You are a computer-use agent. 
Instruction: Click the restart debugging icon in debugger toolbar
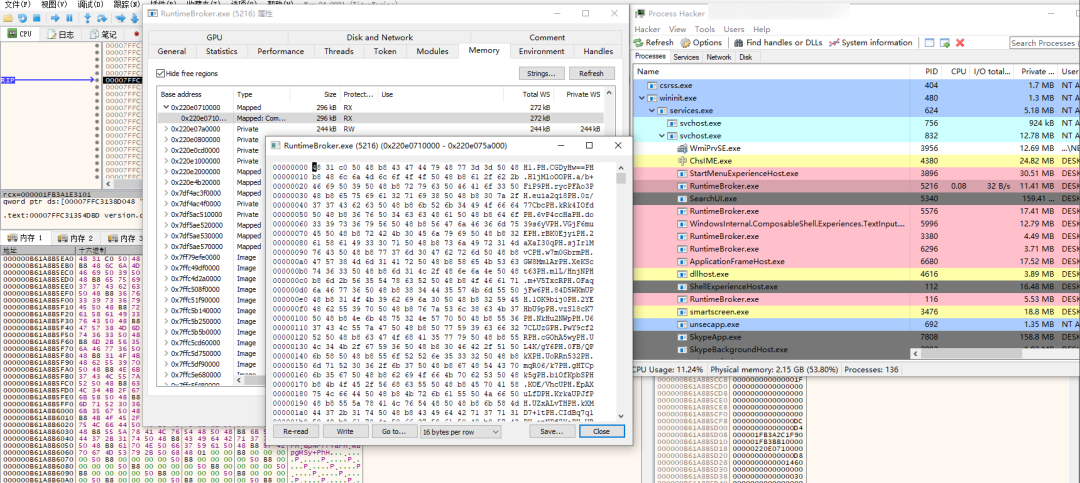click(23, 18)
